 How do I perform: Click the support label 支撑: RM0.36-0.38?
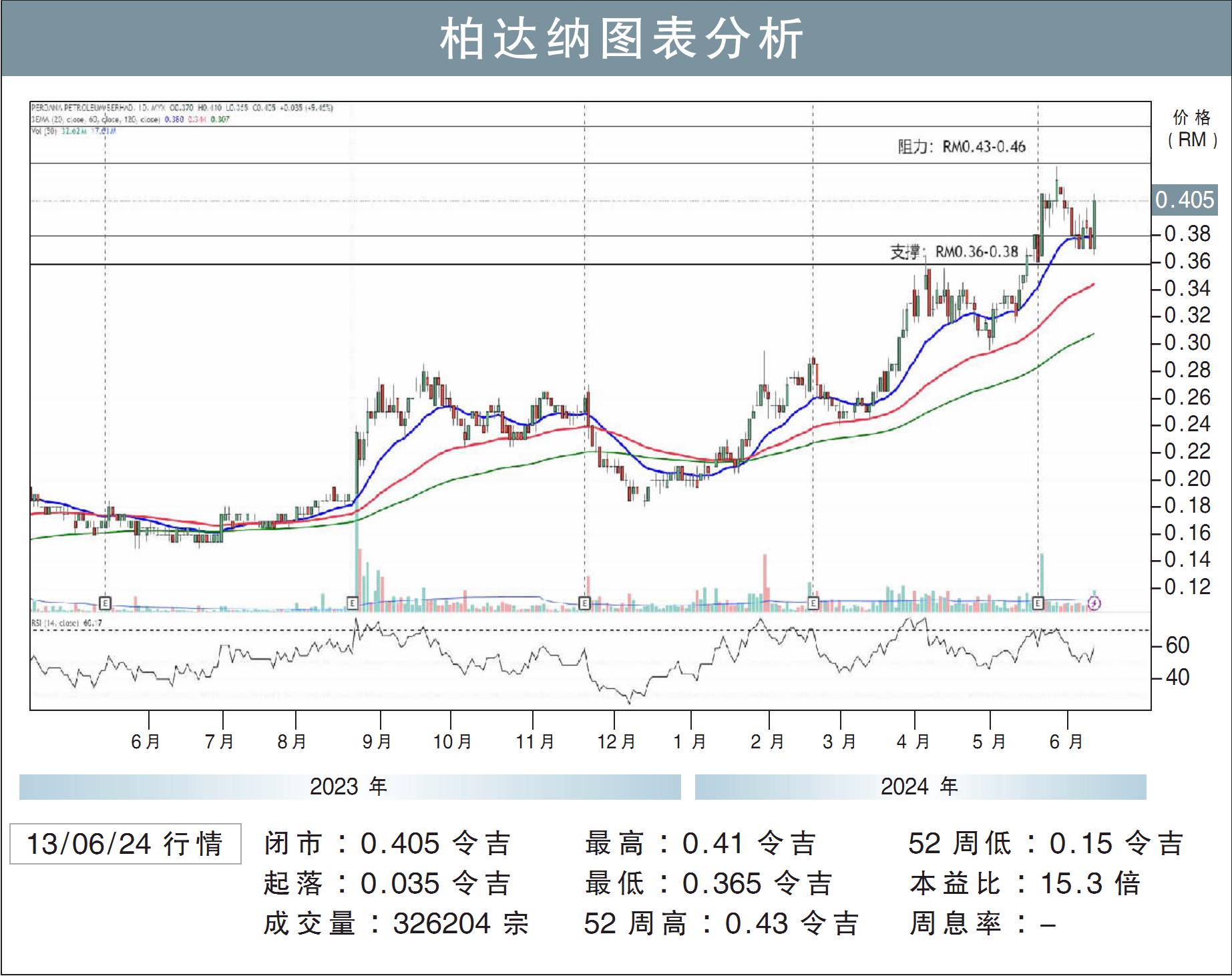[x=954, y=252]
